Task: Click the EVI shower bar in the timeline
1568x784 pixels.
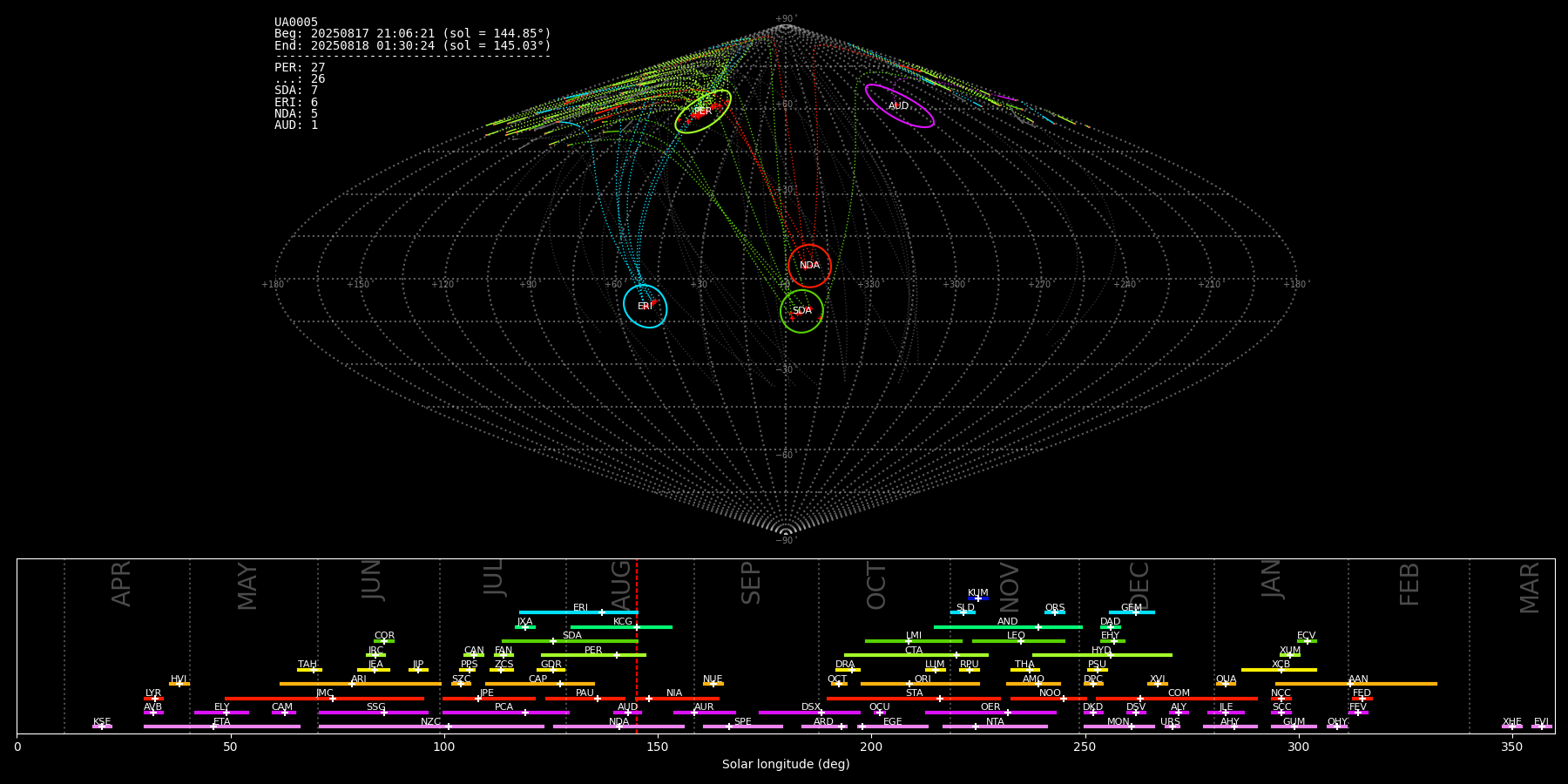Action: 1542,727
